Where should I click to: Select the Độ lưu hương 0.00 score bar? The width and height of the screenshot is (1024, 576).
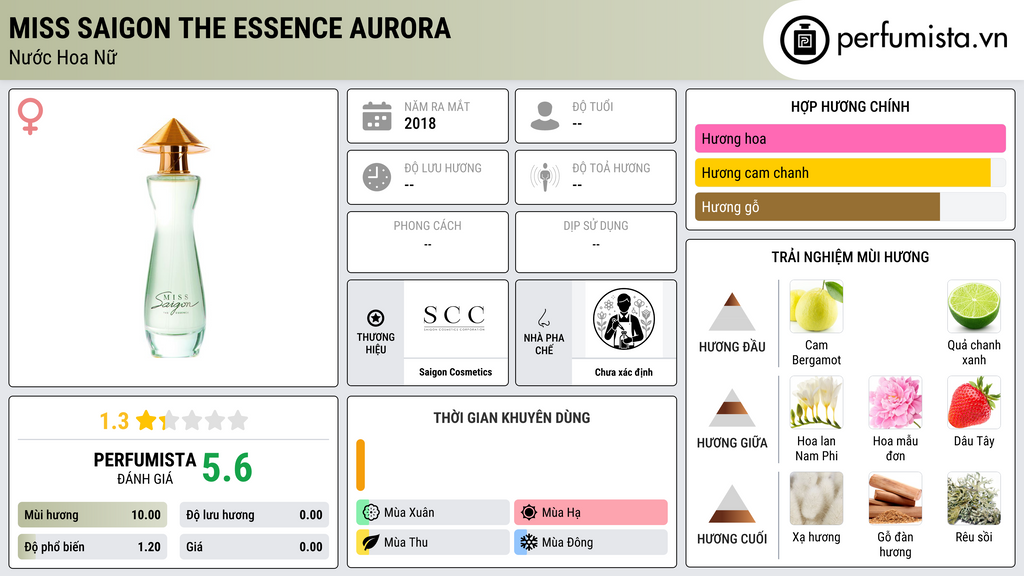254,515
